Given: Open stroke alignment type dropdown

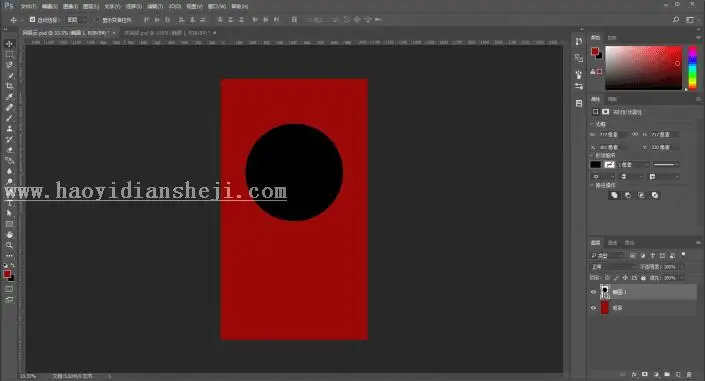Looking at the screenshot, I should tap(602, 177).
